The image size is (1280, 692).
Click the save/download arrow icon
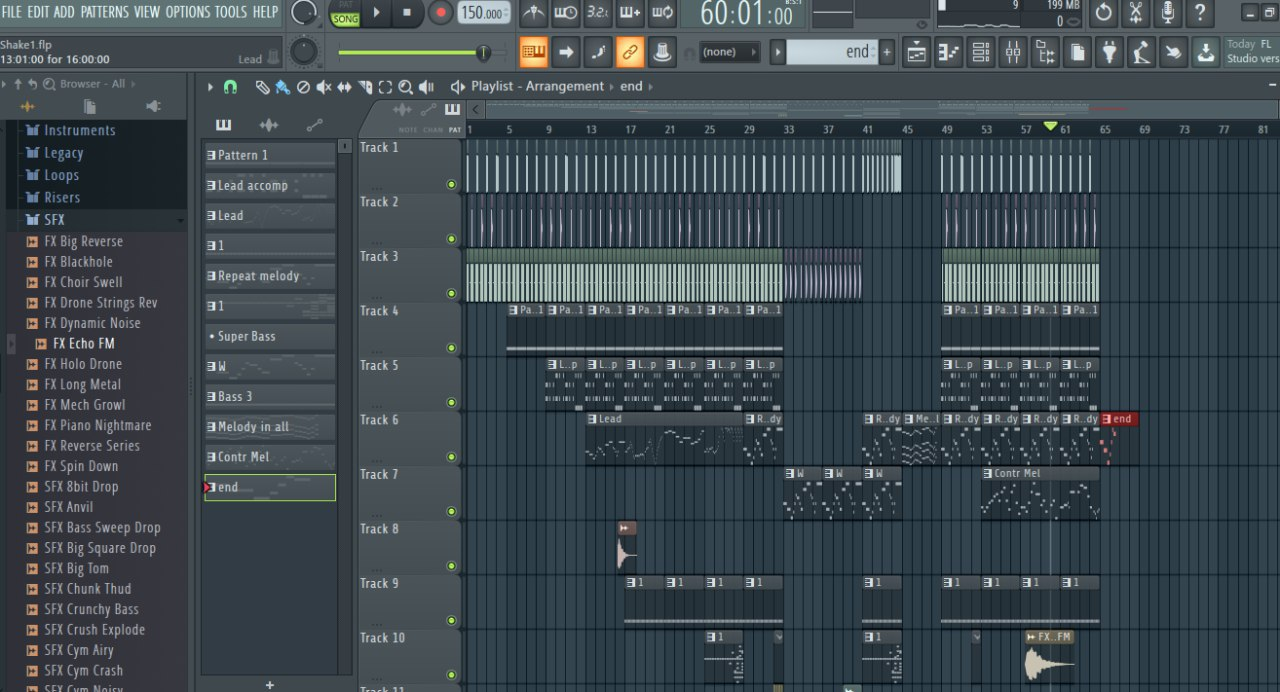click(1206, 52)
